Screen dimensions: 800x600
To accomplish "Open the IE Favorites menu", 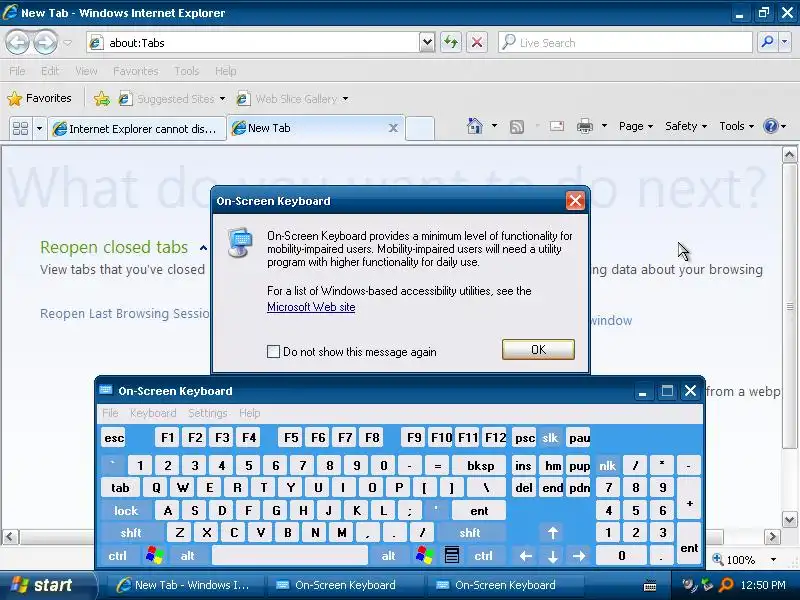I will 136,71.
